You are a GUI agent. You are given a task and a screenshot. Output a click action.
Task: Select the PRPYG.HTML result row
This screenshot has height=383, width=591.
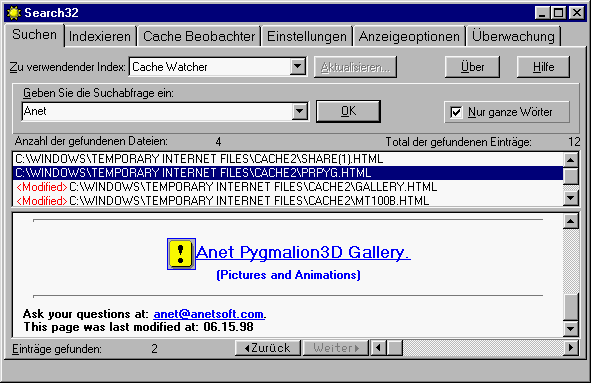coord(288,173)
